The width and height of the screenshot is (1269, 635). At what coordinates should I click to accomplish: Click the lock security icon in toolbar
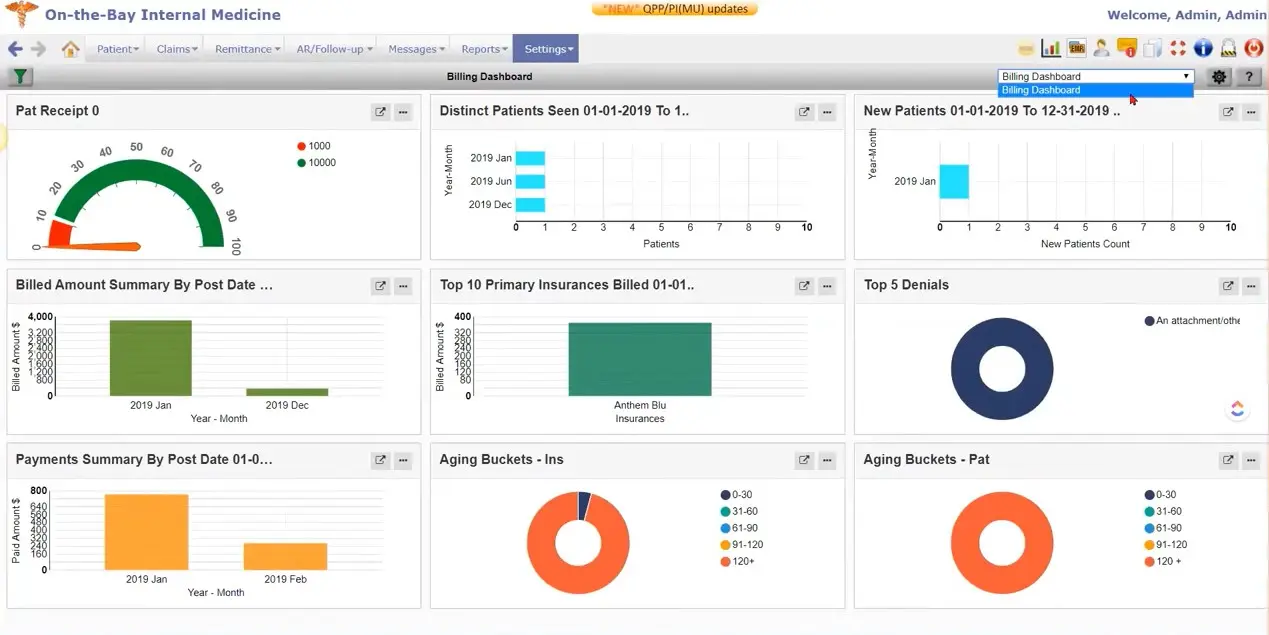(1228, 47)
